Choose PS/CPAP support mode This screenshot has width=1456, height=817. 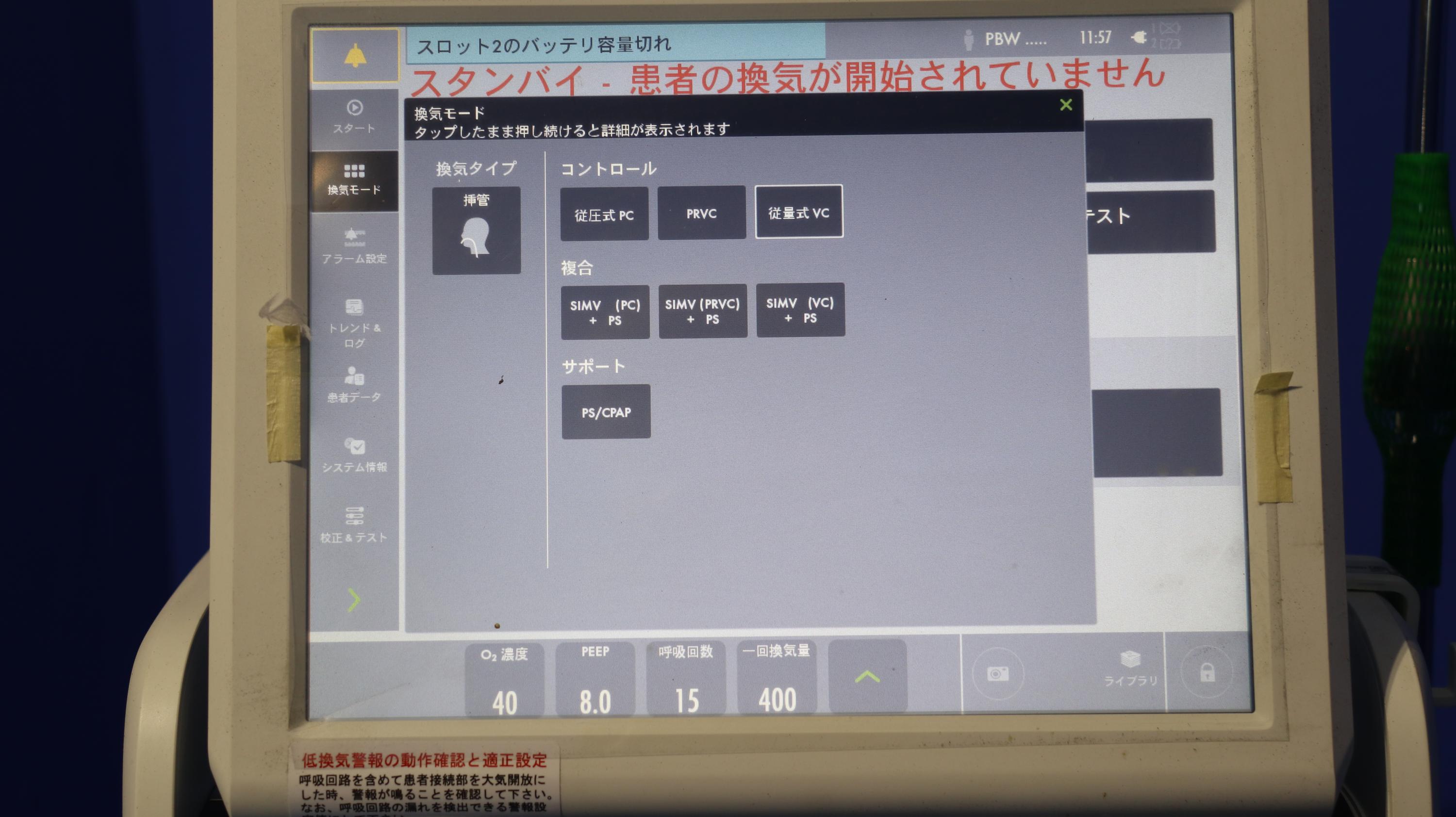[606, 412]
